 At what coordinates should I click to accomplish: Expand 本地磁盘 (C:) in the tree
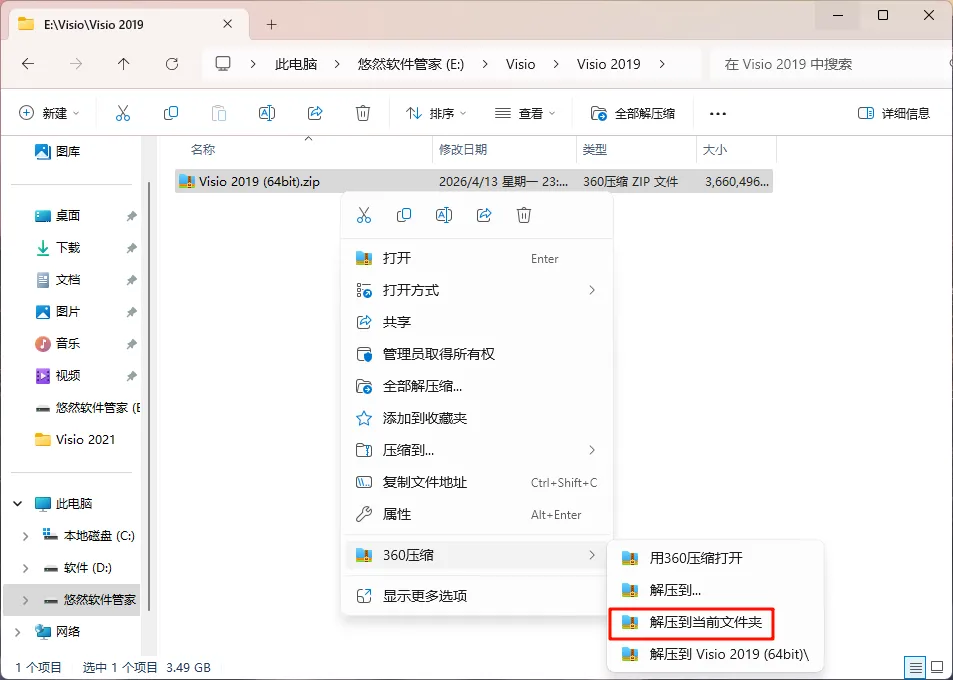click(26, 536)
